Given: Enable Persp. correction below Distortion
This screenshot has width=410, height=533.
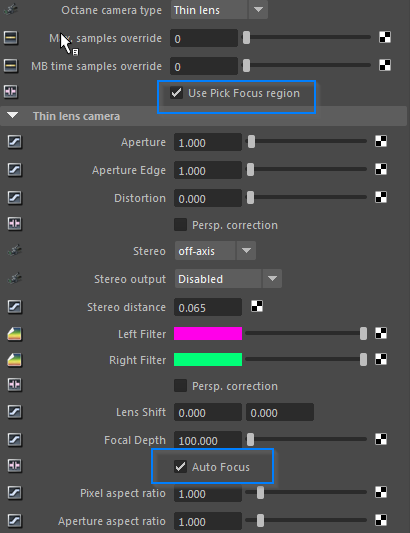Looking at the screenshot, I should (x=181, y=225).
